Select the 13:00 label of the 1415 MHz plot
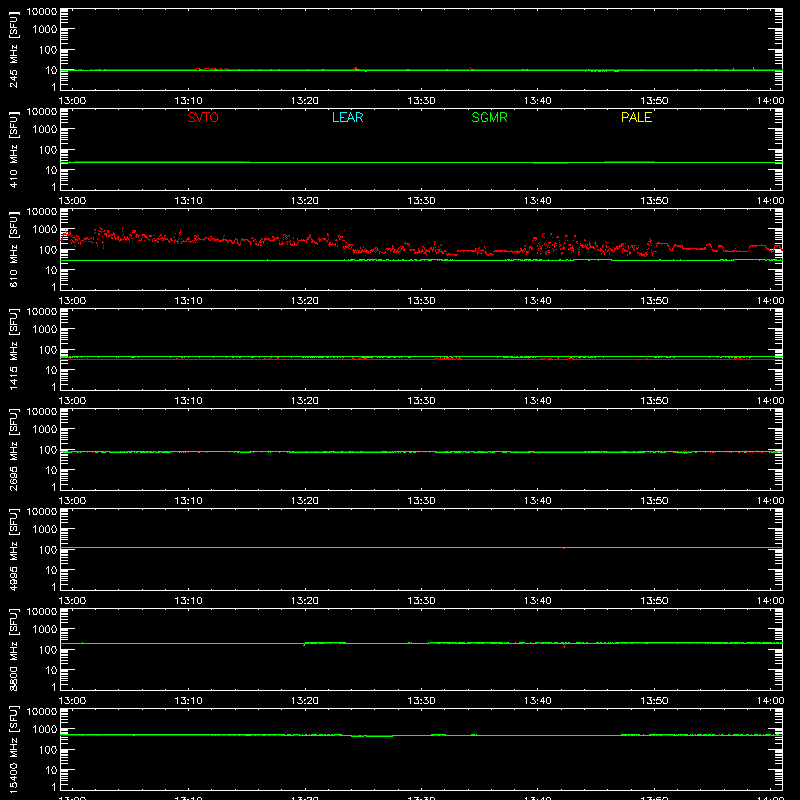Screen dimensions: 800x800 pyautogui.click(x=72, y=401)
